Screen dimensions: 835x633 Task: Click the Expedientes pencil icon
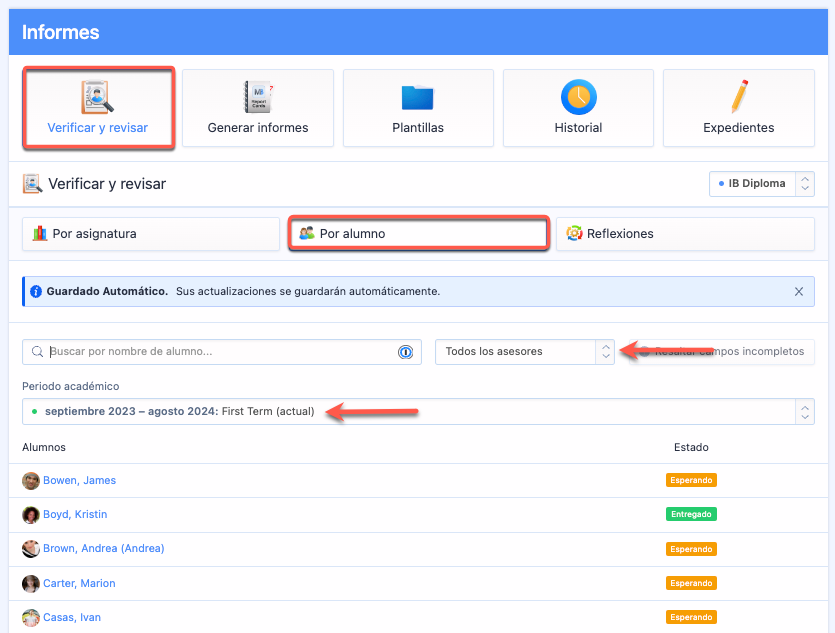738,98
